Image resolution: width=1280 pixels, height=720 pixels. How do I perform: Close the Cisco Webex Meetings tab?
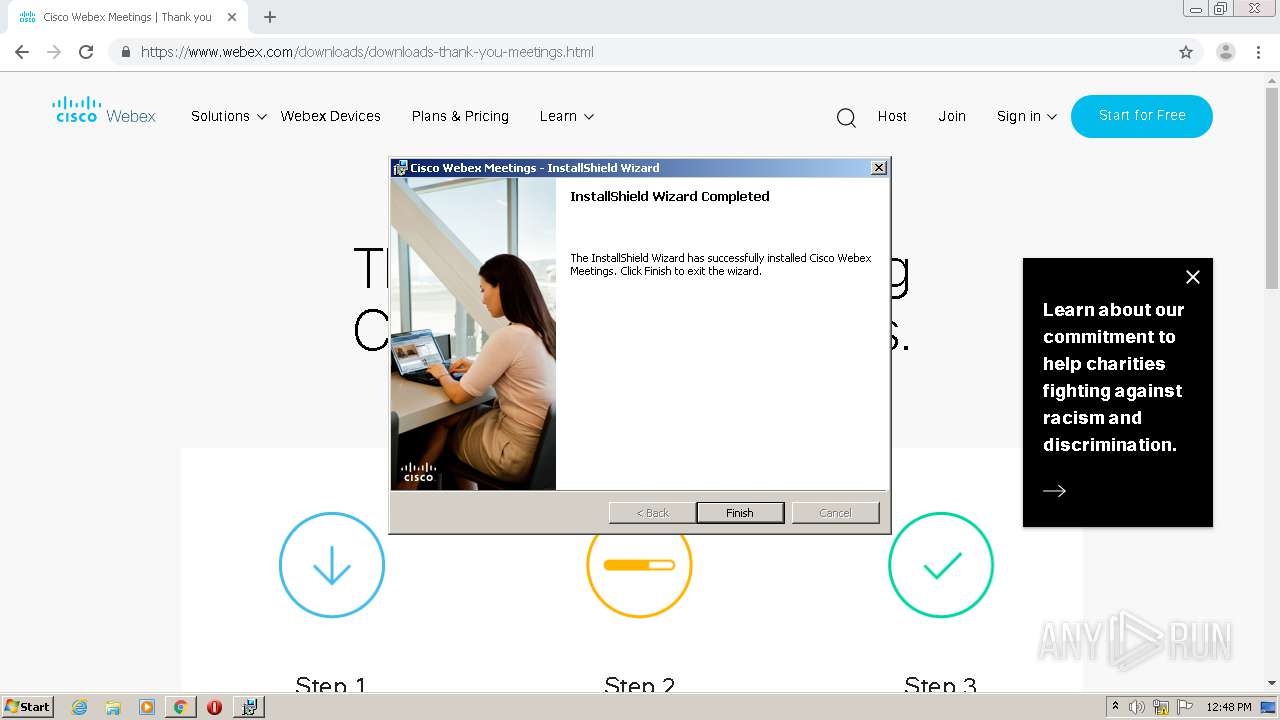pos(232,17)
